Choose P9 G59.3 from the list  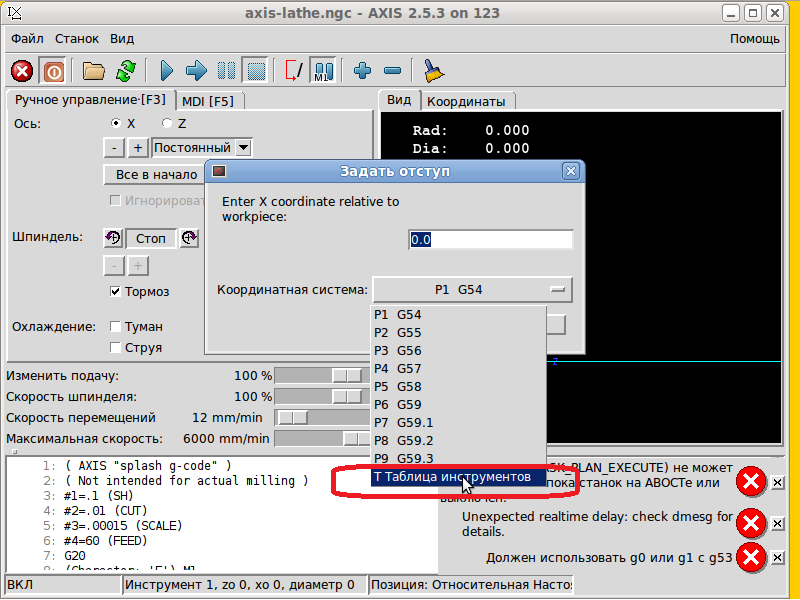458,458
